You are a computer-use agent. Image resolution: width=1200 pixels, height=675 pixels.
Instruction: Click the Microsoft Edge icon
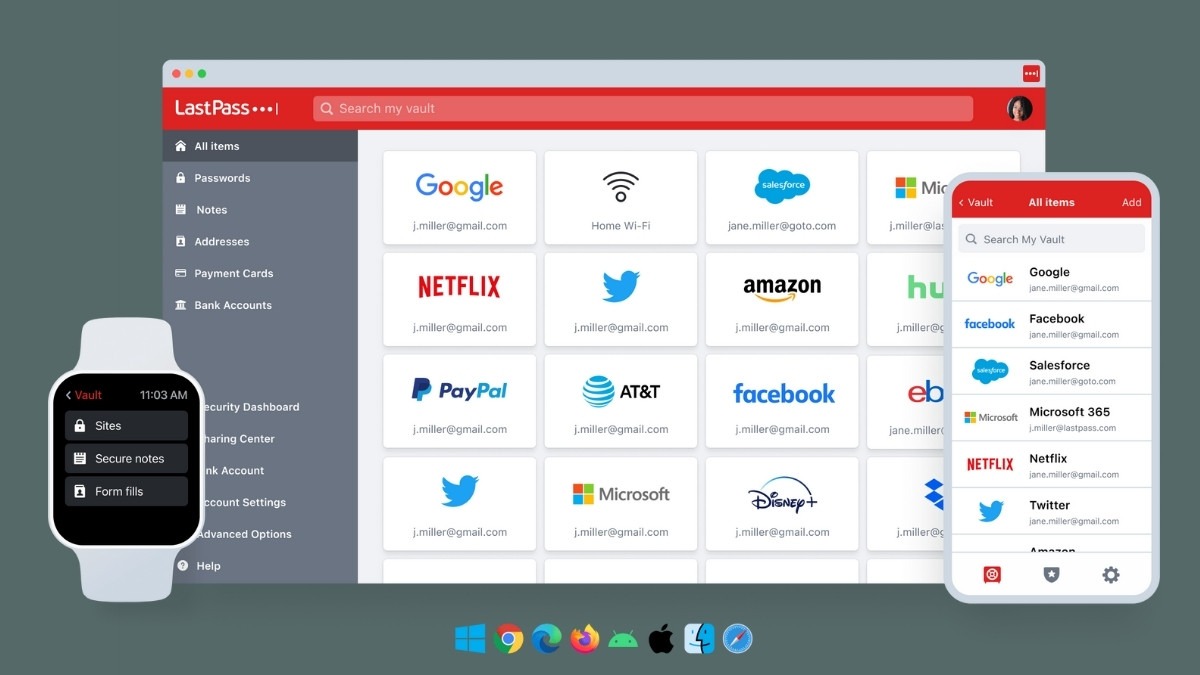coord(546,639)
